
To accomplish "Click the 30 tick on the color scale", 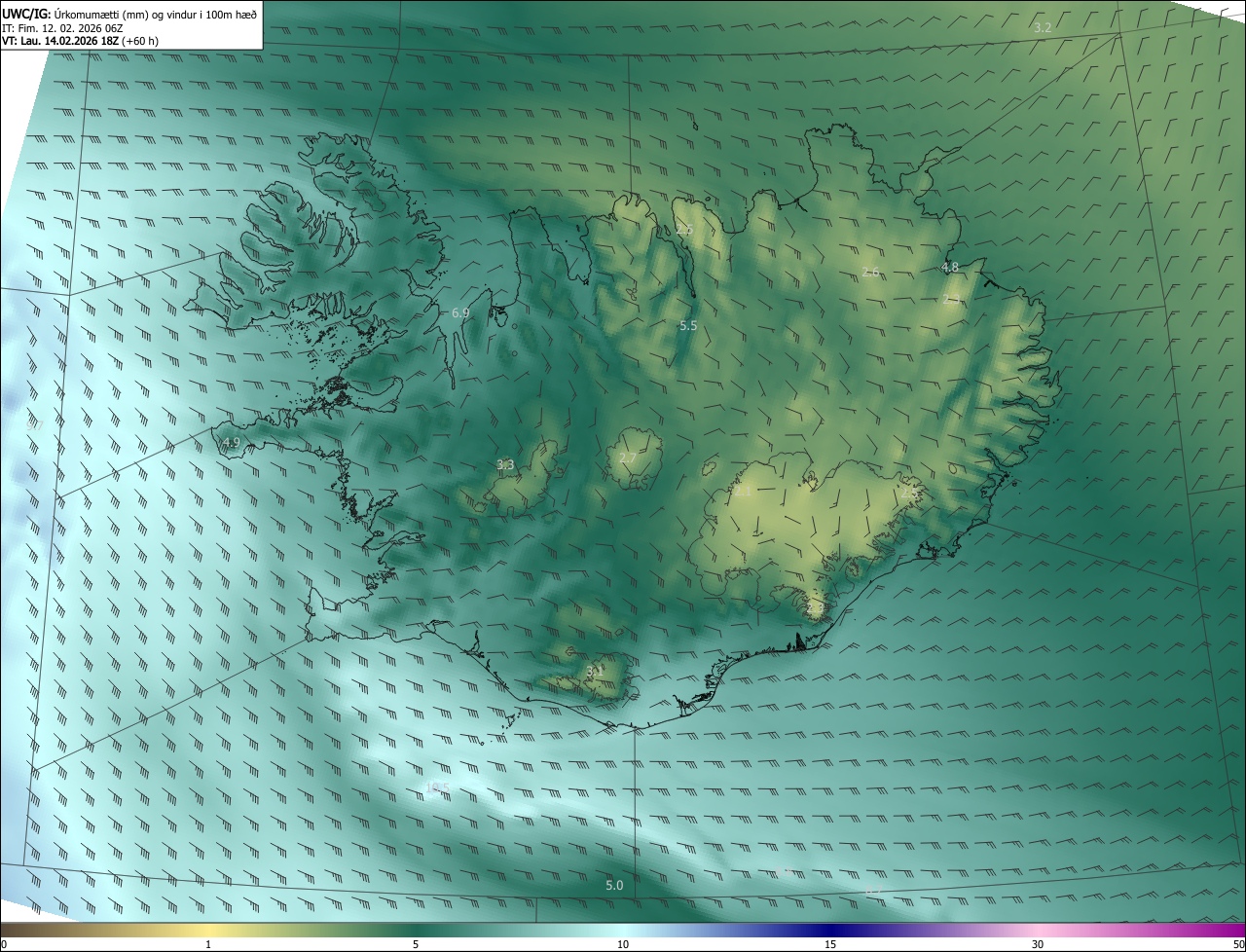I will 1038,944.
